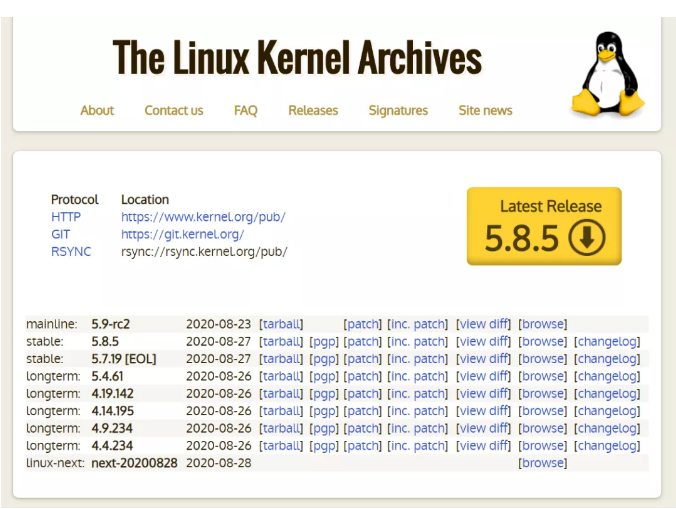View diff for stable 5.8.5

click(x=483, y=341)
